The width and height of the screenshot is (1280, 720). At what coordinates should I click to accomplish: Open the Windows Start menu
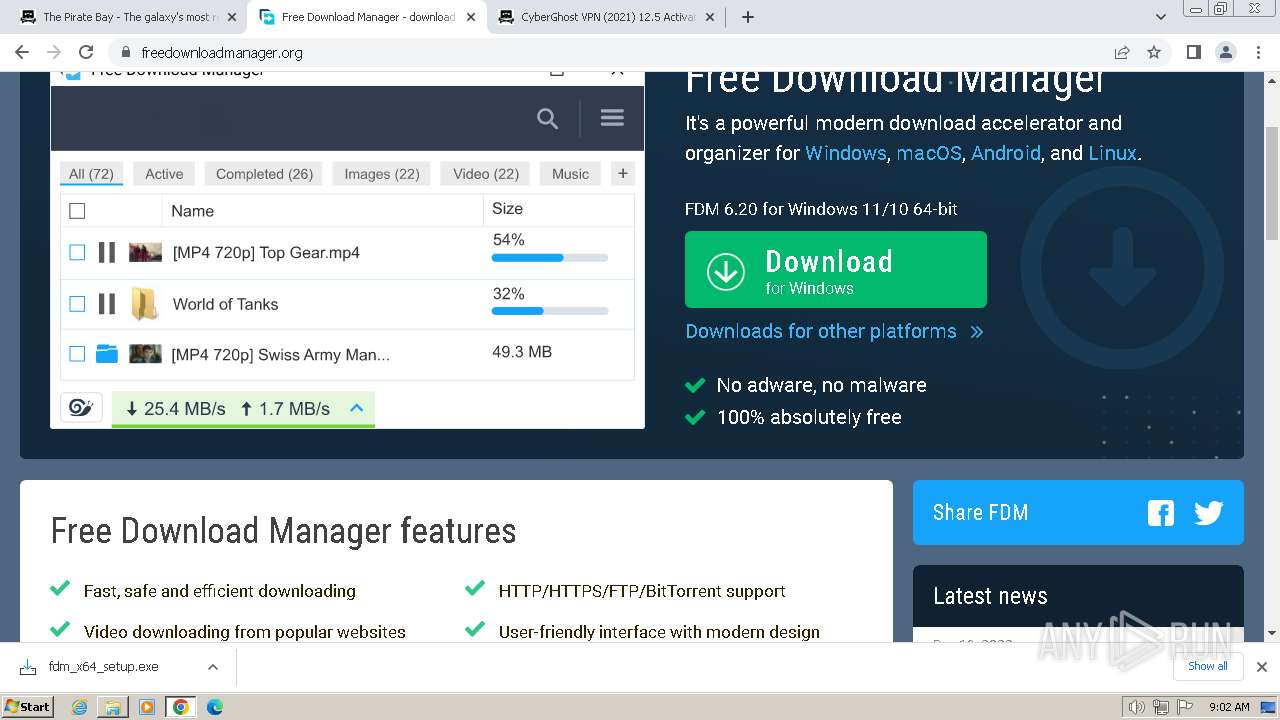[x=28, y=706]
